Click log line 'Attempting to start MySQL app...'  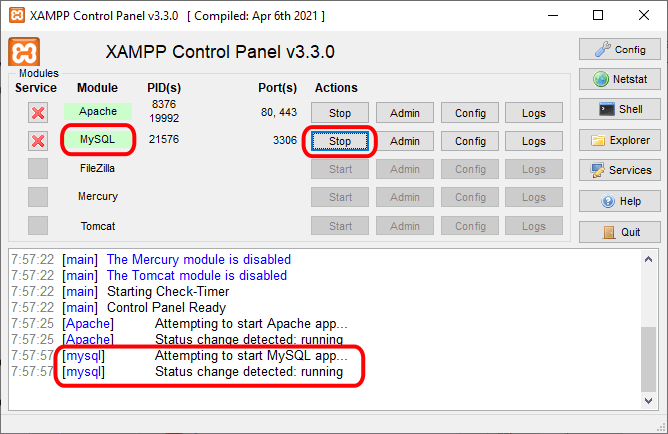(251, 355)
